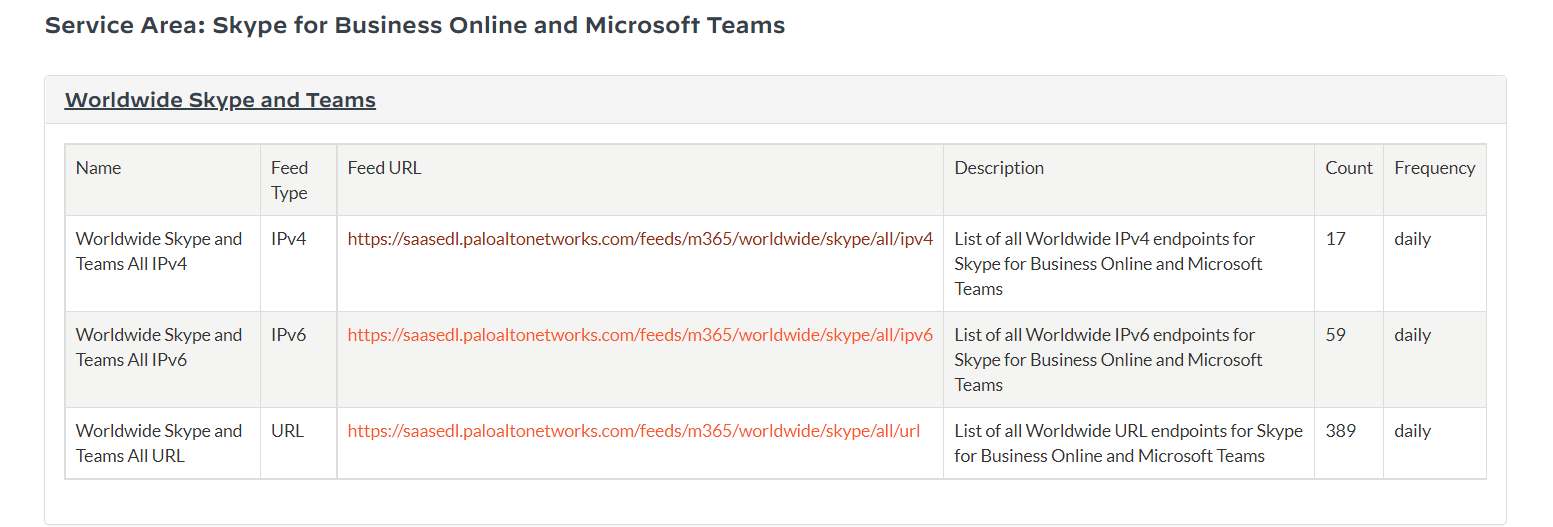Screen dimensions: 1553x527
Task: Click 'daily' in the IPv6 row
Action: [x=1413, y=335]
